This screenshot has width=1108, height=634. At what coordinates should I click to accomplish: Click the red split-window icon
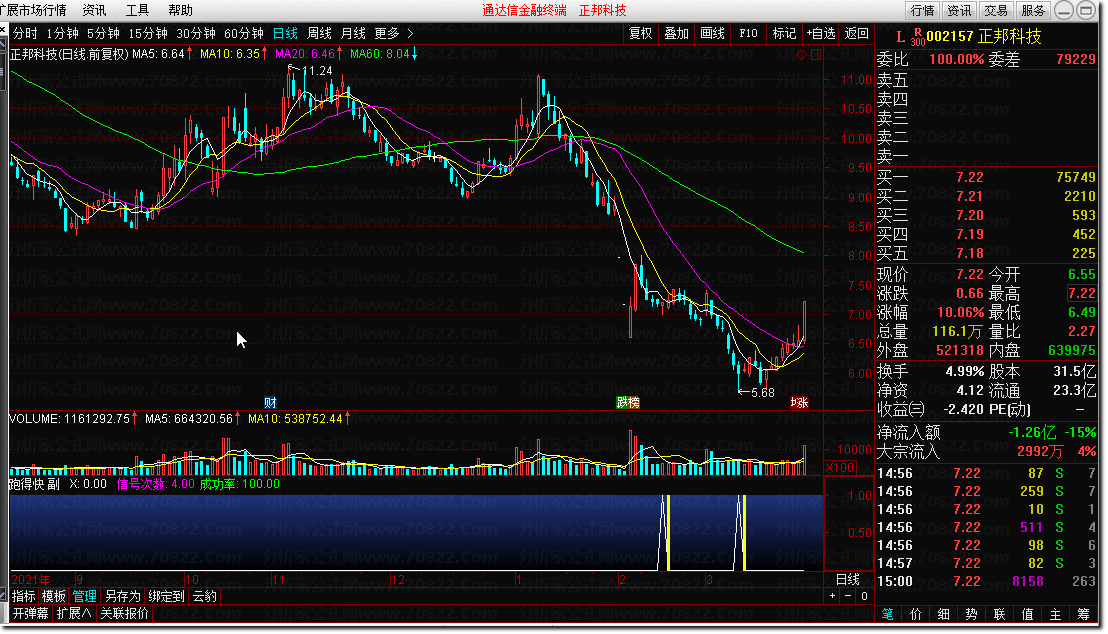pos(816,54)
